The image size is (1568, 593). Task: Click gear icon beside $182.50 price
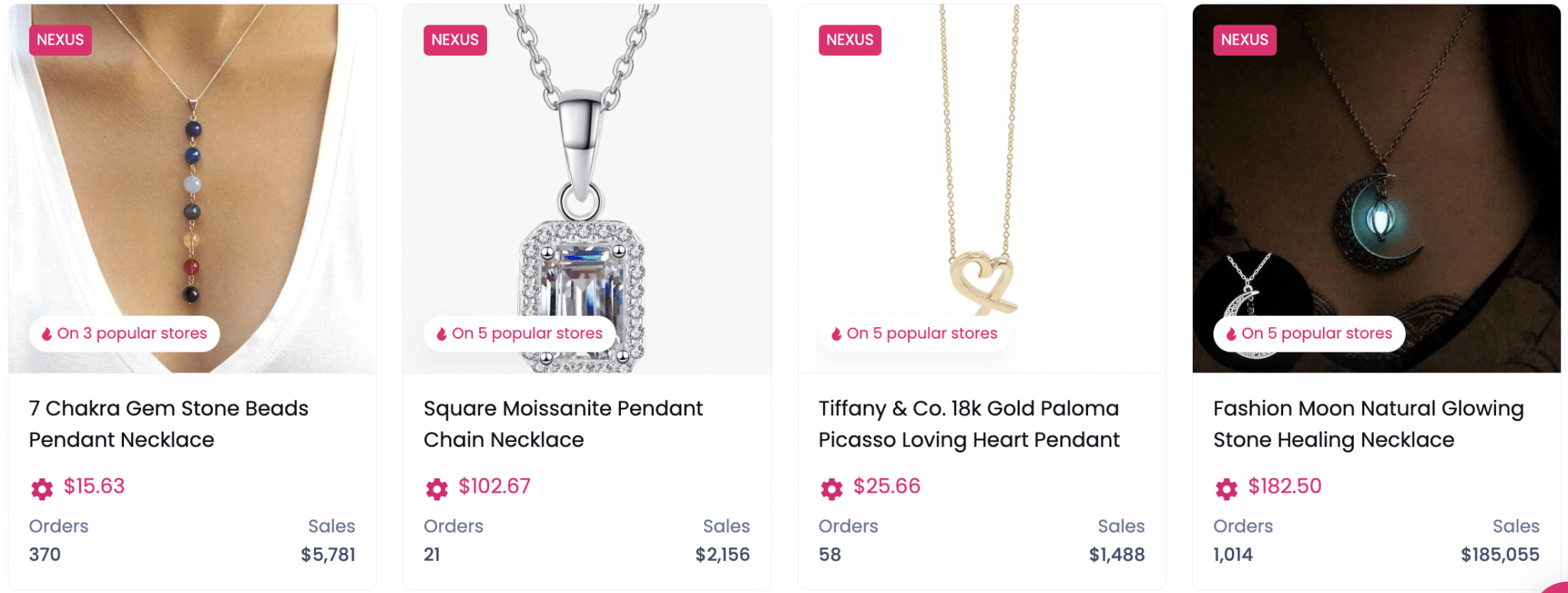tap(1227, 489)
